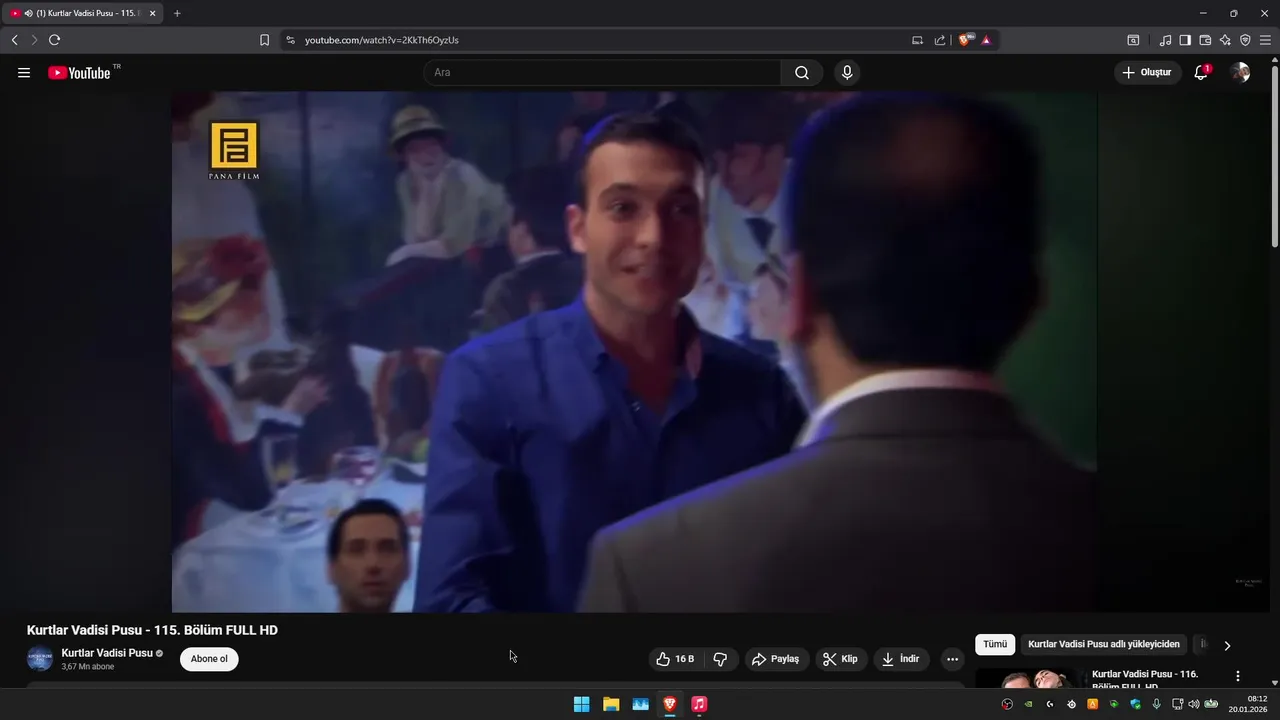Viewport: 1280px width, 720px height.
Task: Open options menu for 116. Bölüm suggestion
Action: click(x=1238, y=676)
